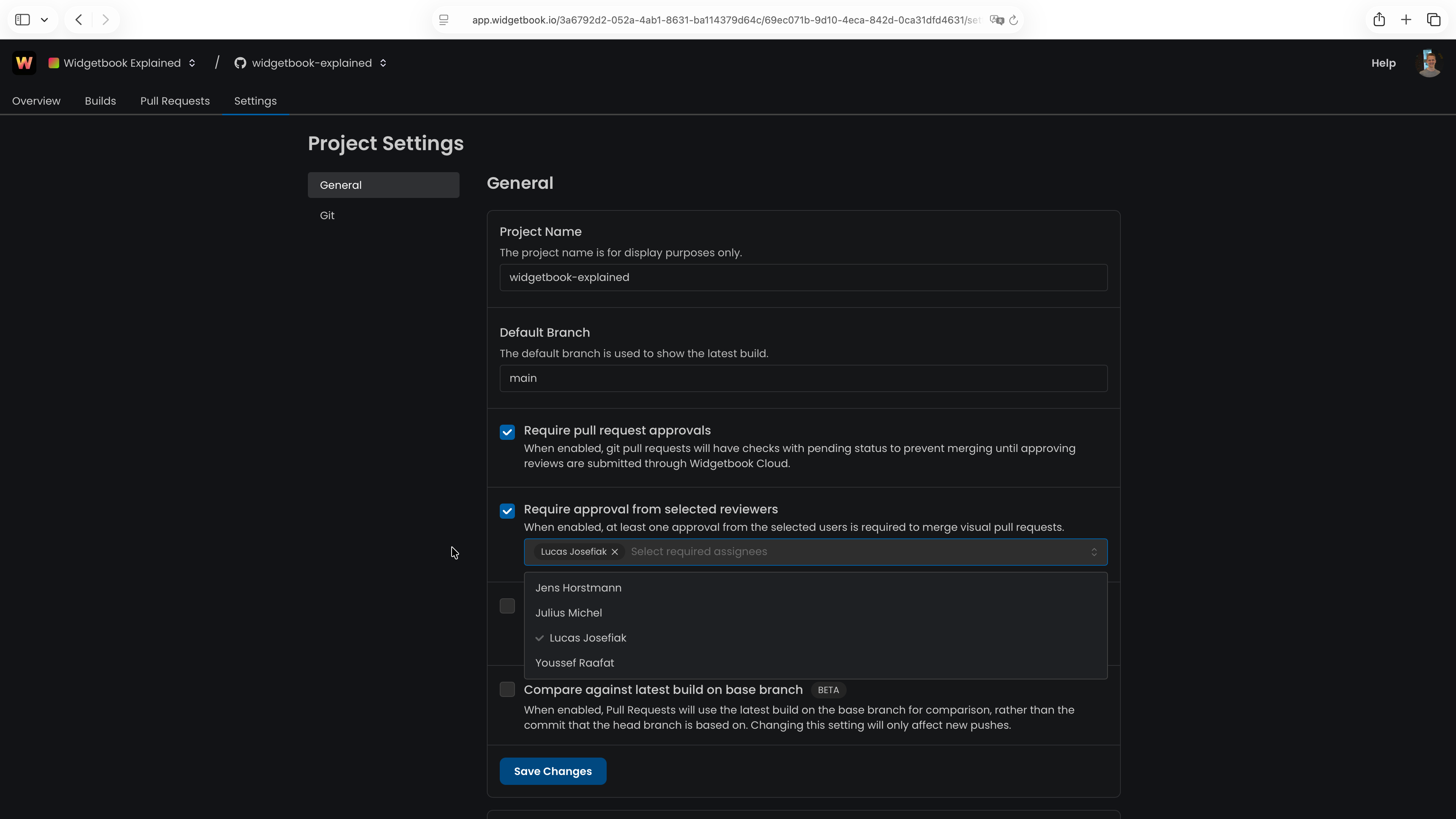The image size is (1456, 819).
Task: Click the Widgetbook W logo icon
Action: coord(24,63)
